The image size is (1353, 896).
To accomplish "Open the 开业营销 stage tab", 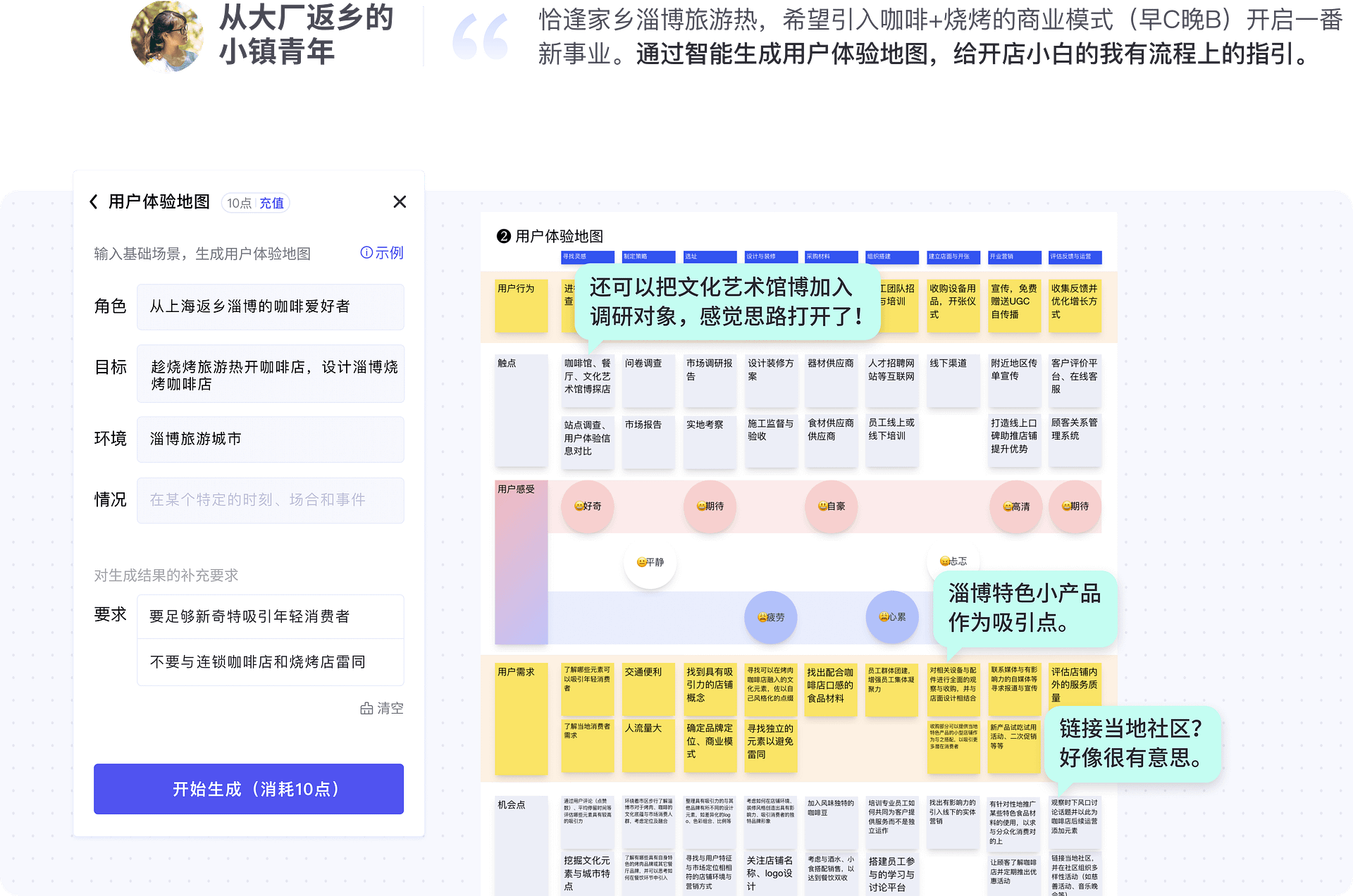I will (1014, 258).
